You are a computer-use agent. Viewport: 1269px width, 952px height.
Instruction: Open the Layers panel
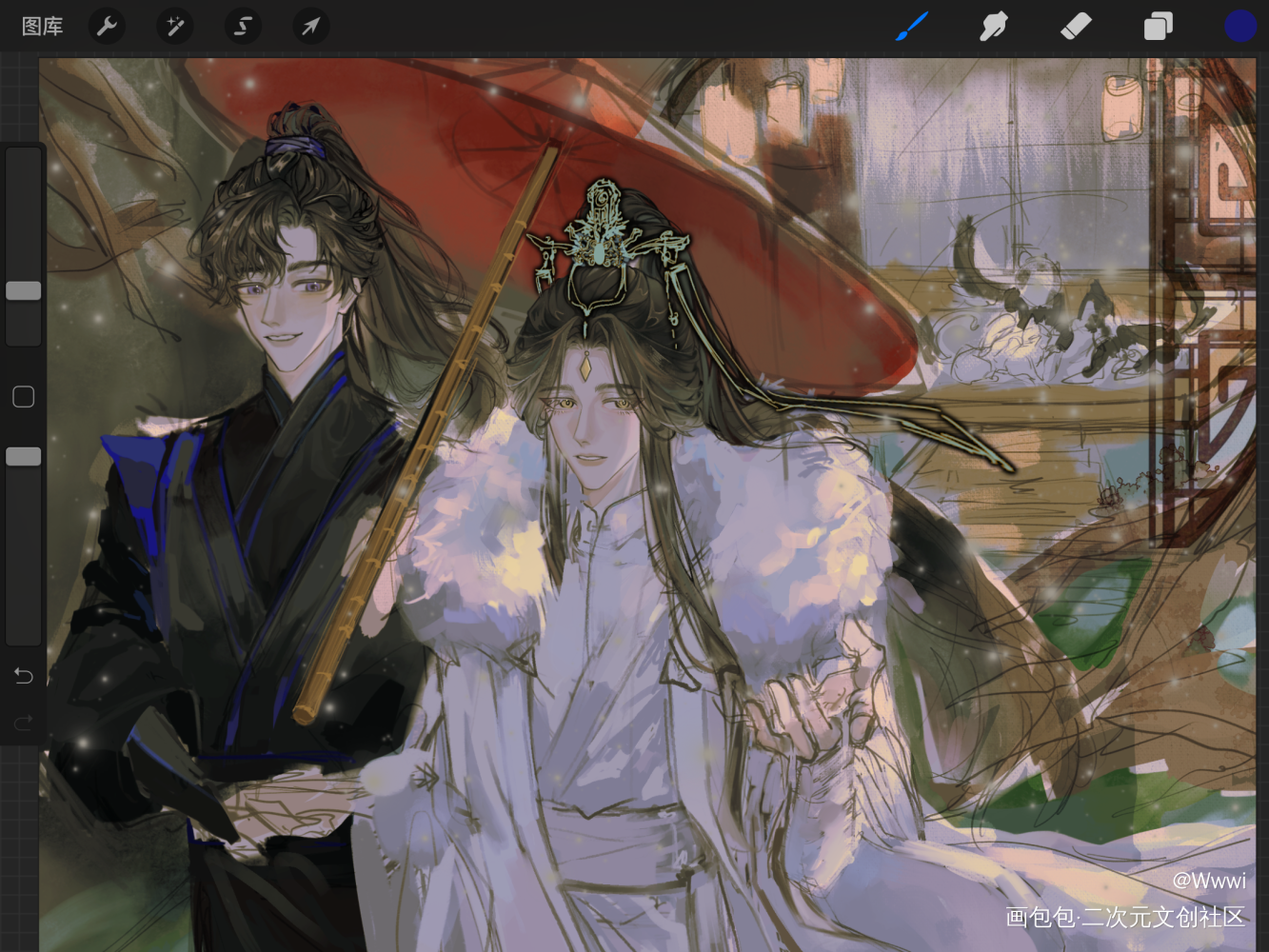1158,27
